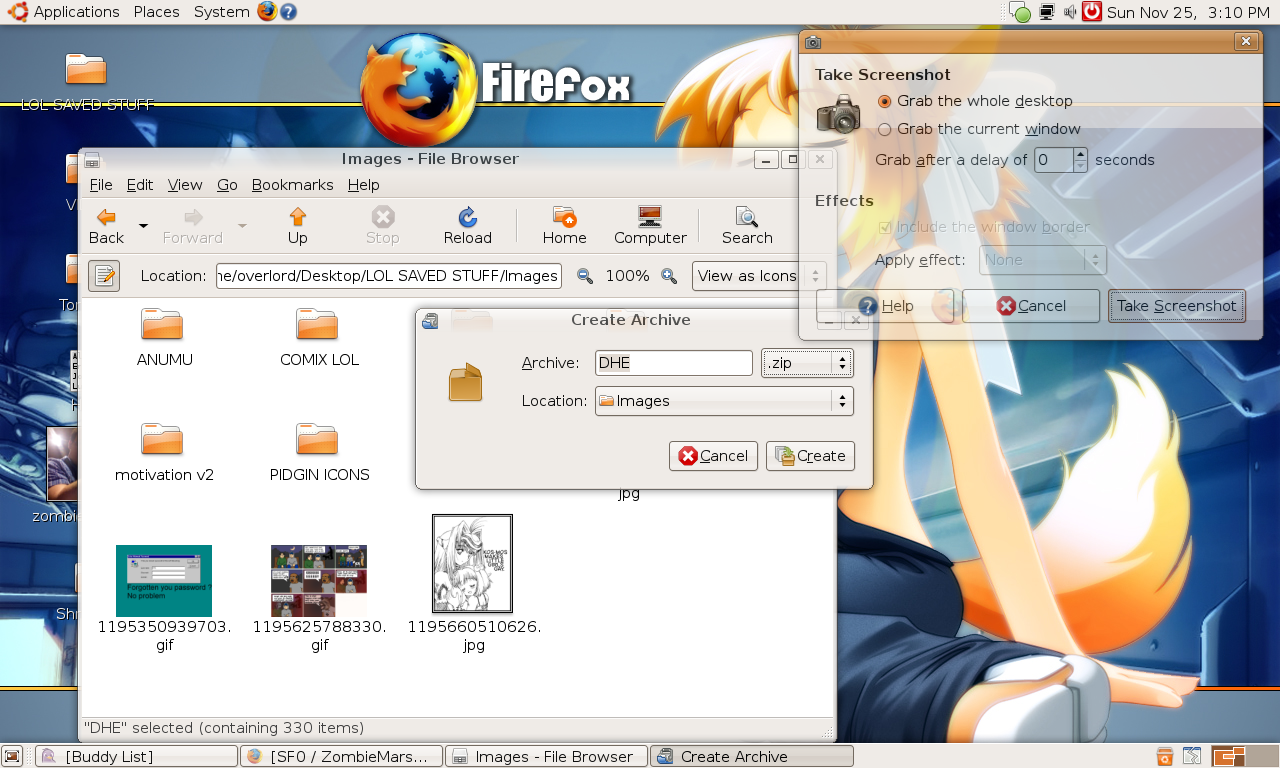Viewport: 1280px width, 768px height.
Task: Click the volume speaker tray icon
Action: coord(1070,12)
